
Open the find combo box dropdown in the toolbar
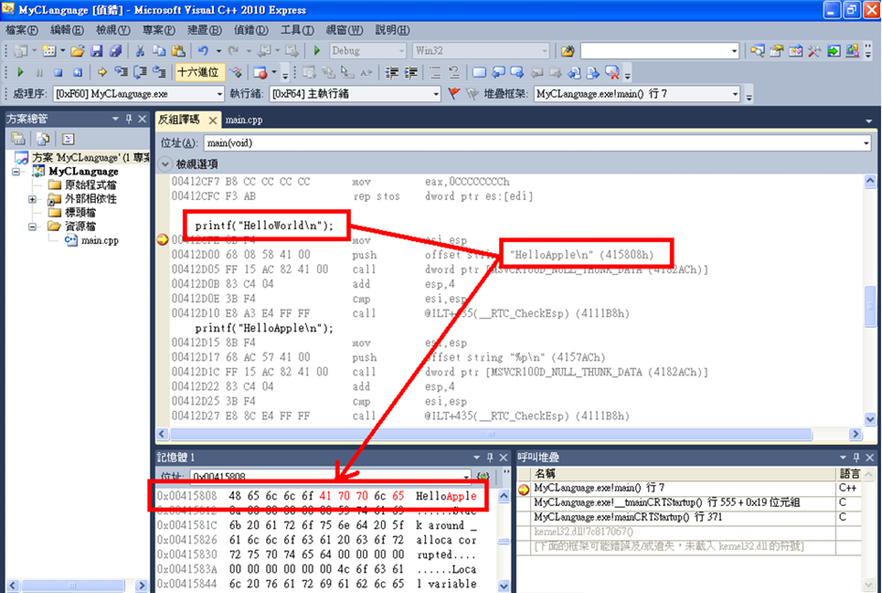[734, 51]
